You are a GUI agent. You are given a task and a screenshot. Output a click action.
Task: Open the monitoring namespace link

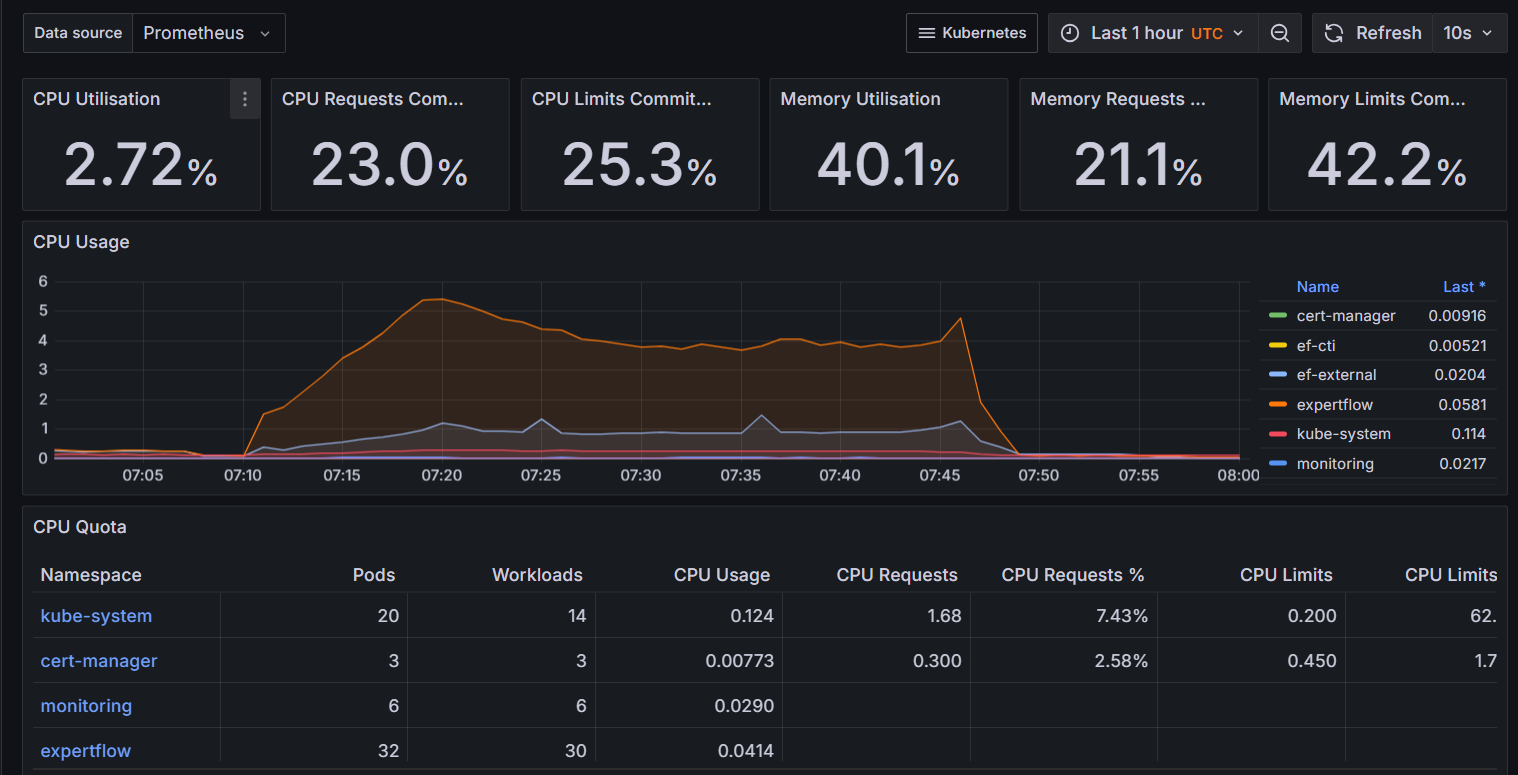click(86, 706)
